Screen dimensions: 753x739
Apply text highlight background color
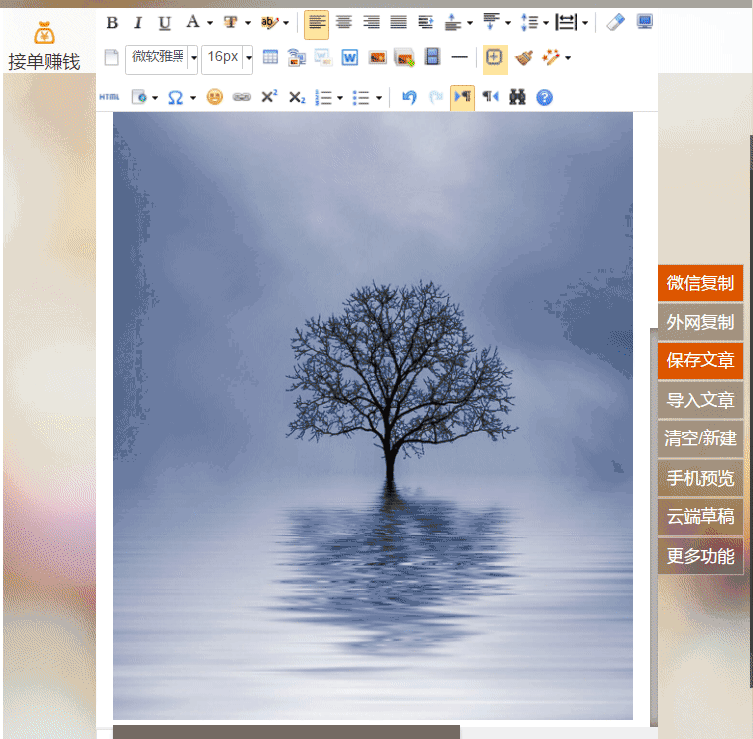pos(269,22)
